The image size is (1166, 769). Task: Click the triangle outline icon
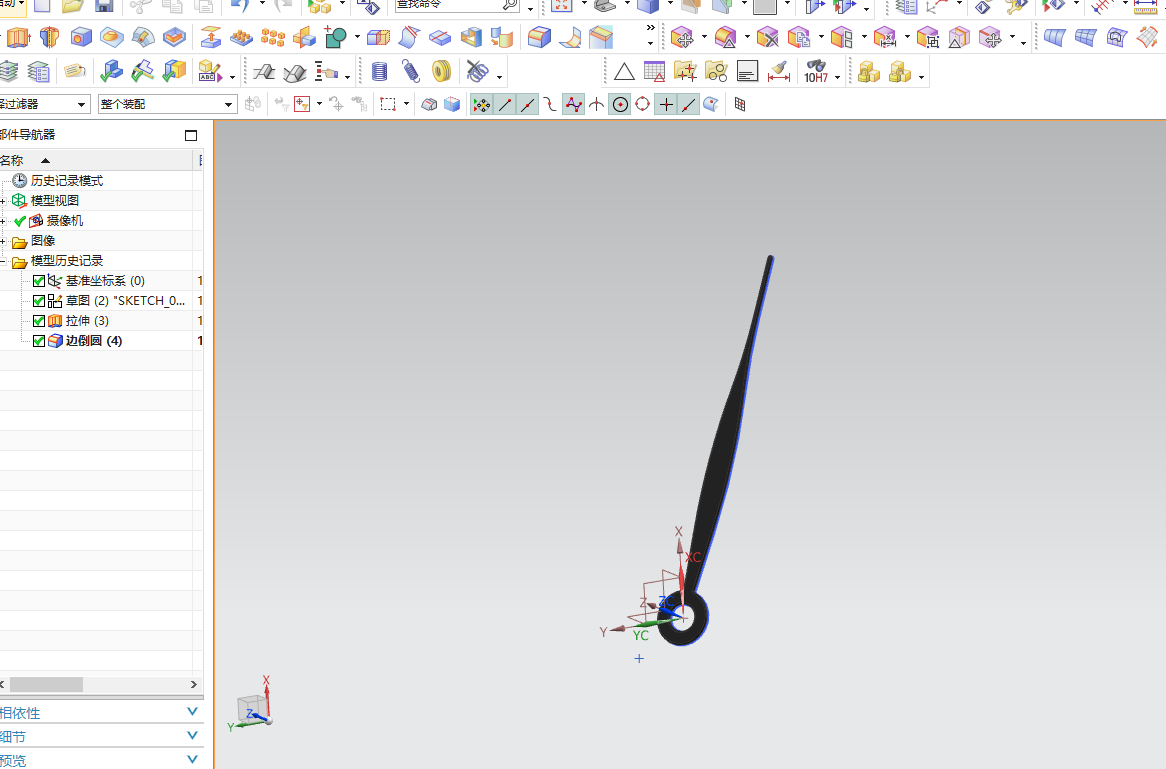pyautogui.click(x=624, y=72)
